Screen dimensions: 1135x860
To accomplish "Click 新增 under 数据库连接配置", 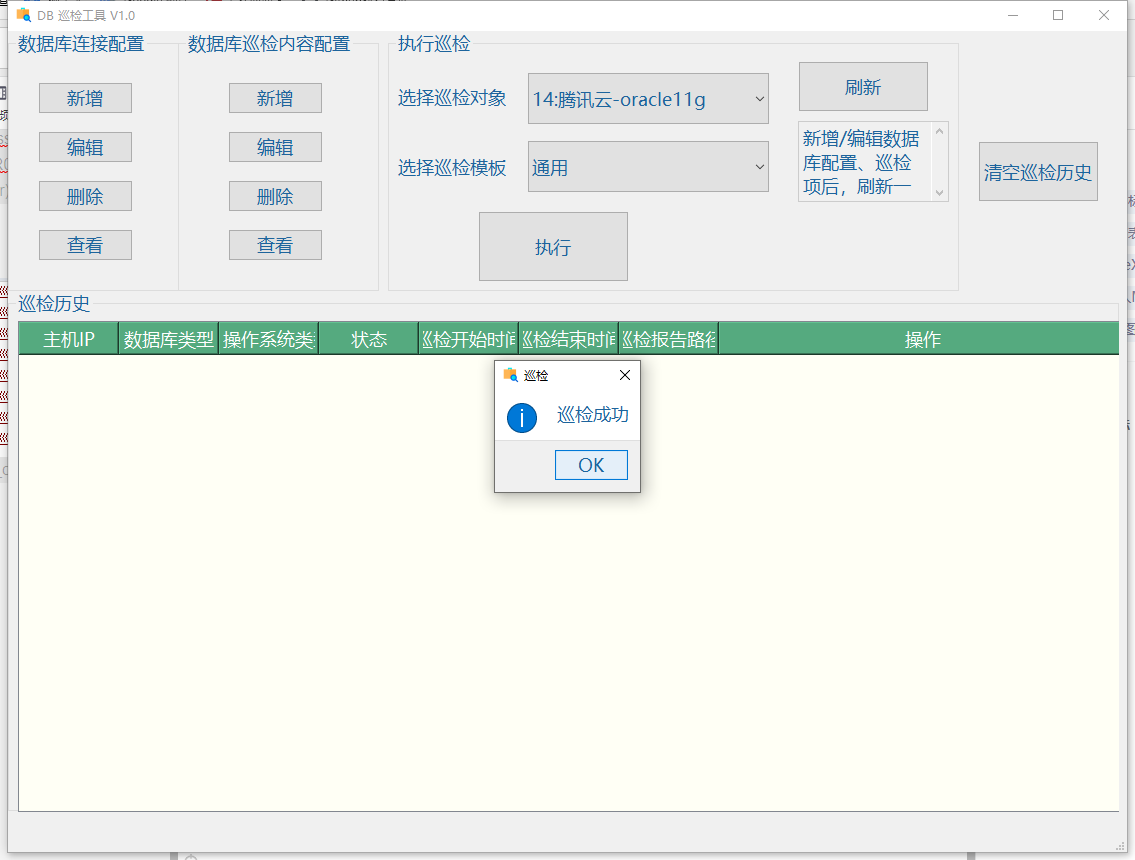I will click(85, 98).
